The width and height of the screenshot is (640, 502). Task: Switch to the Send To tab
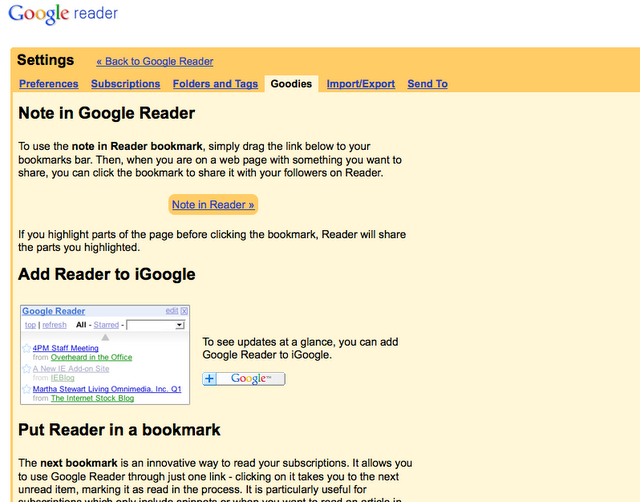point(427,84)
